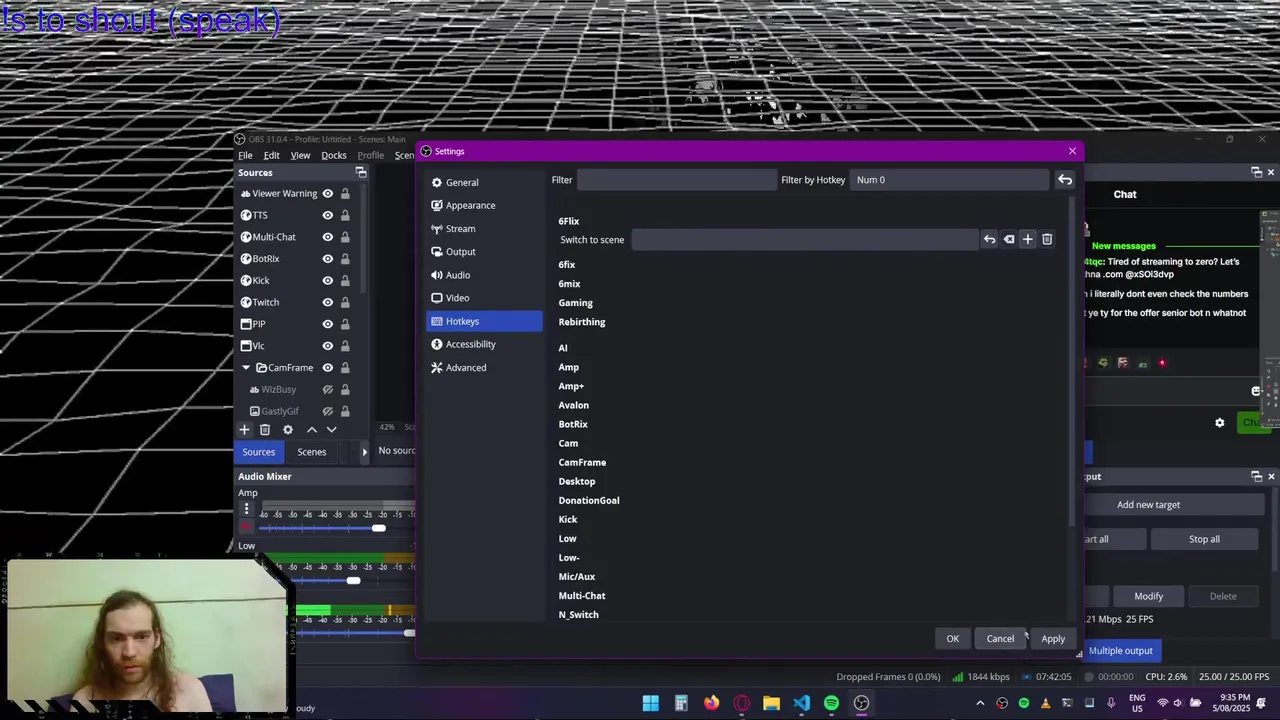Open Firefox from taskbar

[x=711, y=703]
